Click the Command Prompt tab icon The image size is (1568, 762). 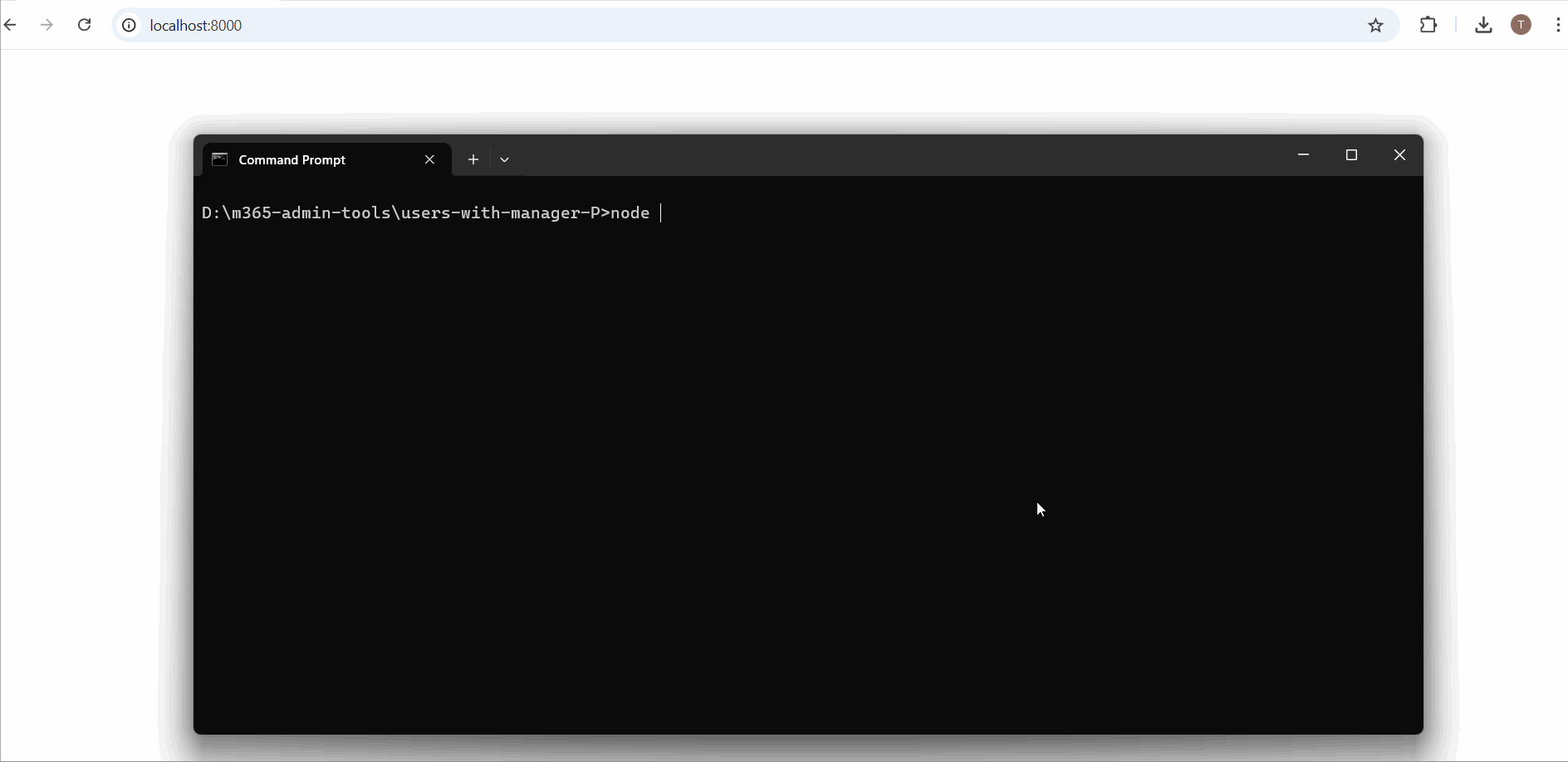coord(220,159)
